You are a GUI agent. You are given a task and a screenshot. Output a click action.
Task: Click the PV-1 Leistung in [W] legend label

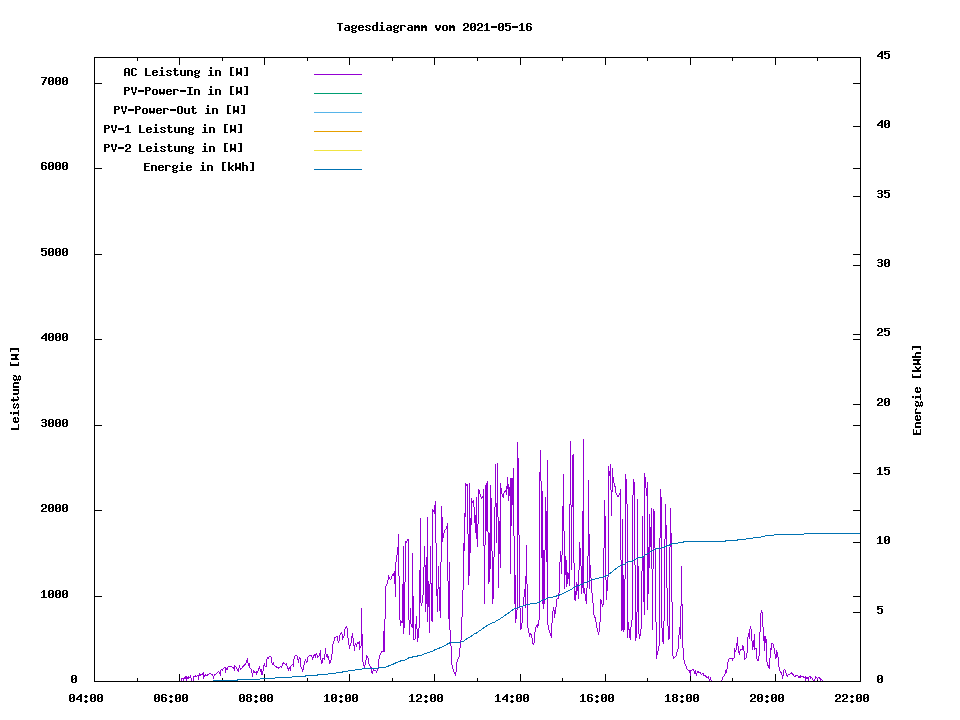tap(173, 129)
